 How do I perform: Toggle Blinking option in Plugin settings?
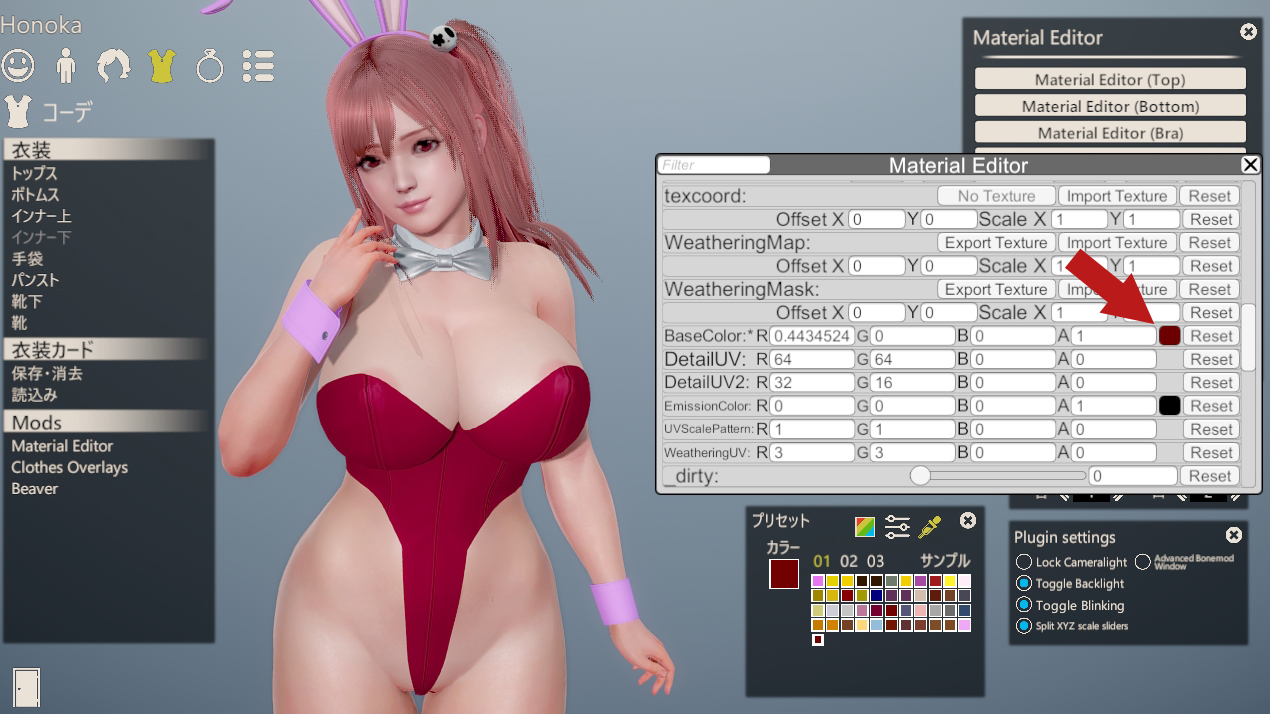tap(1024, 605)
